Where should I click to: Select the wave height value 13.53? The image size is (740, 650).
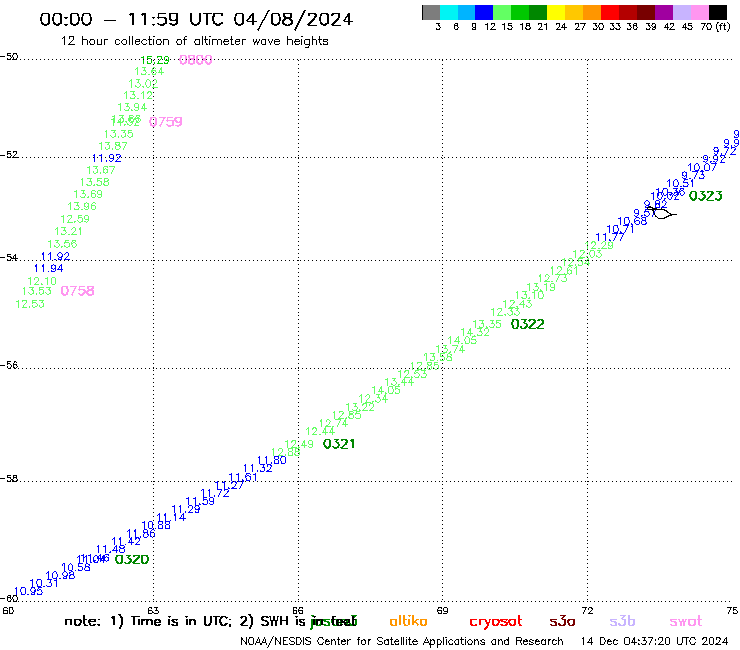coord(36,291)
